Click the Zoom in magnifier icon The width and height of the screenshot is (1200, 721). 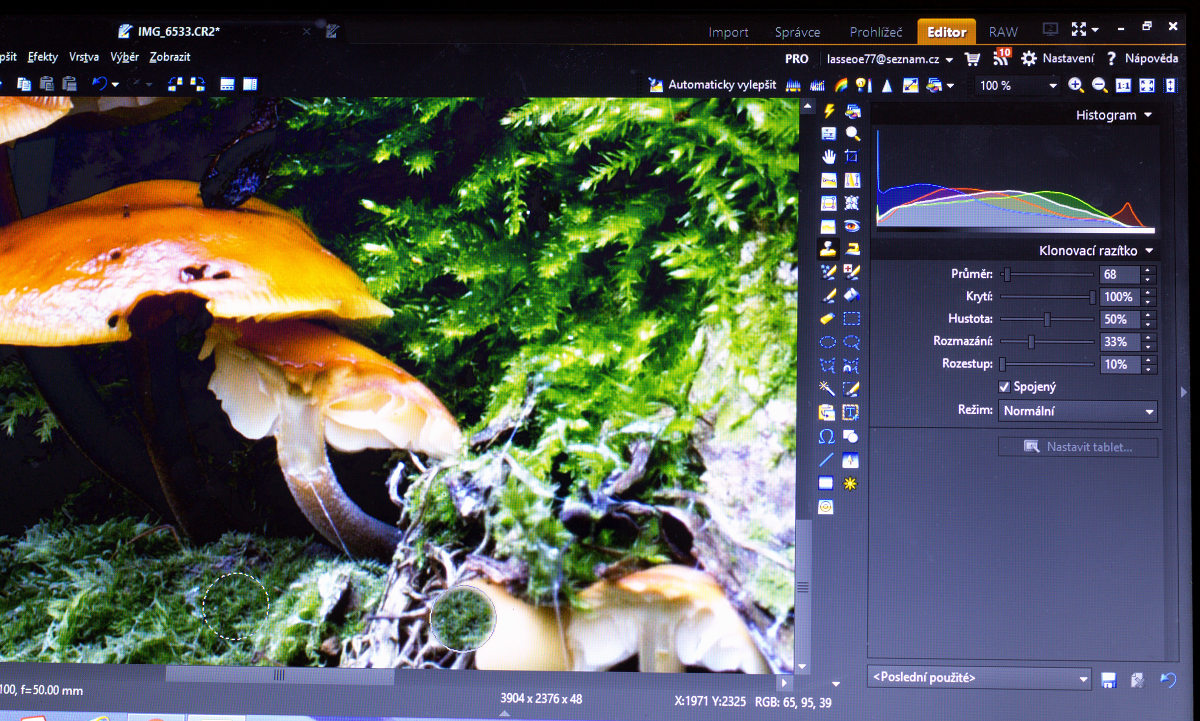1076,86
